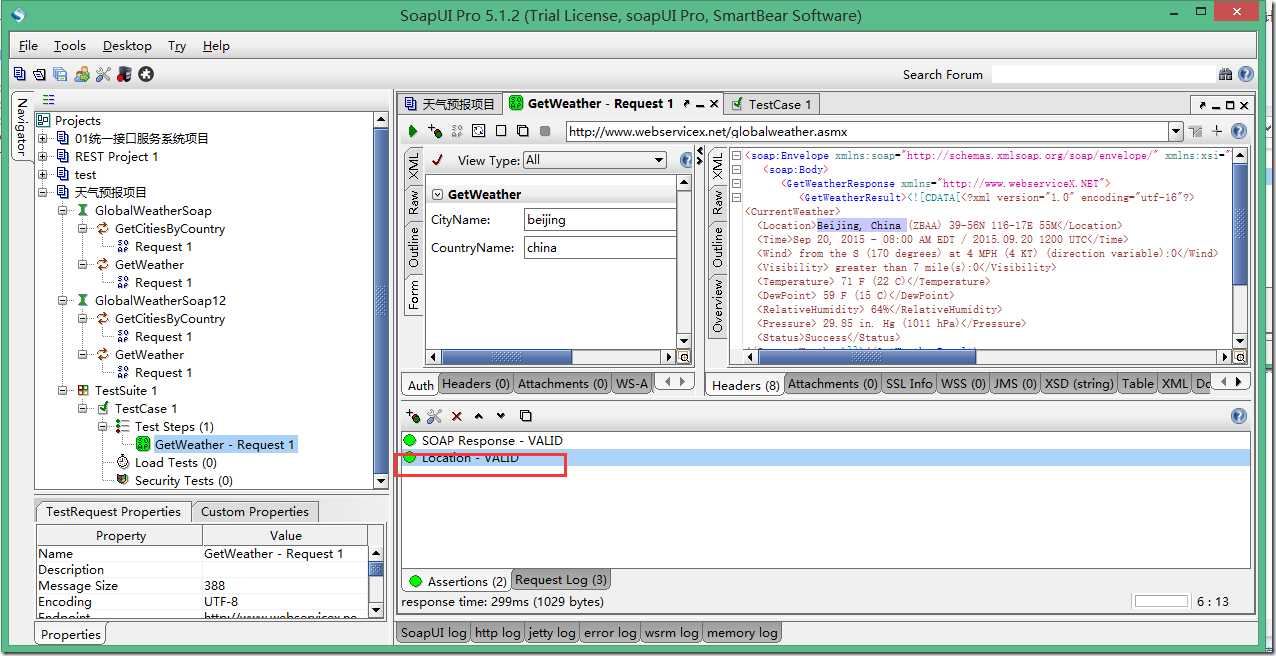Click the proxy/database icon in main toolbar
The height and width of the screenshot is (656, 1276).
tap(124, 74)
